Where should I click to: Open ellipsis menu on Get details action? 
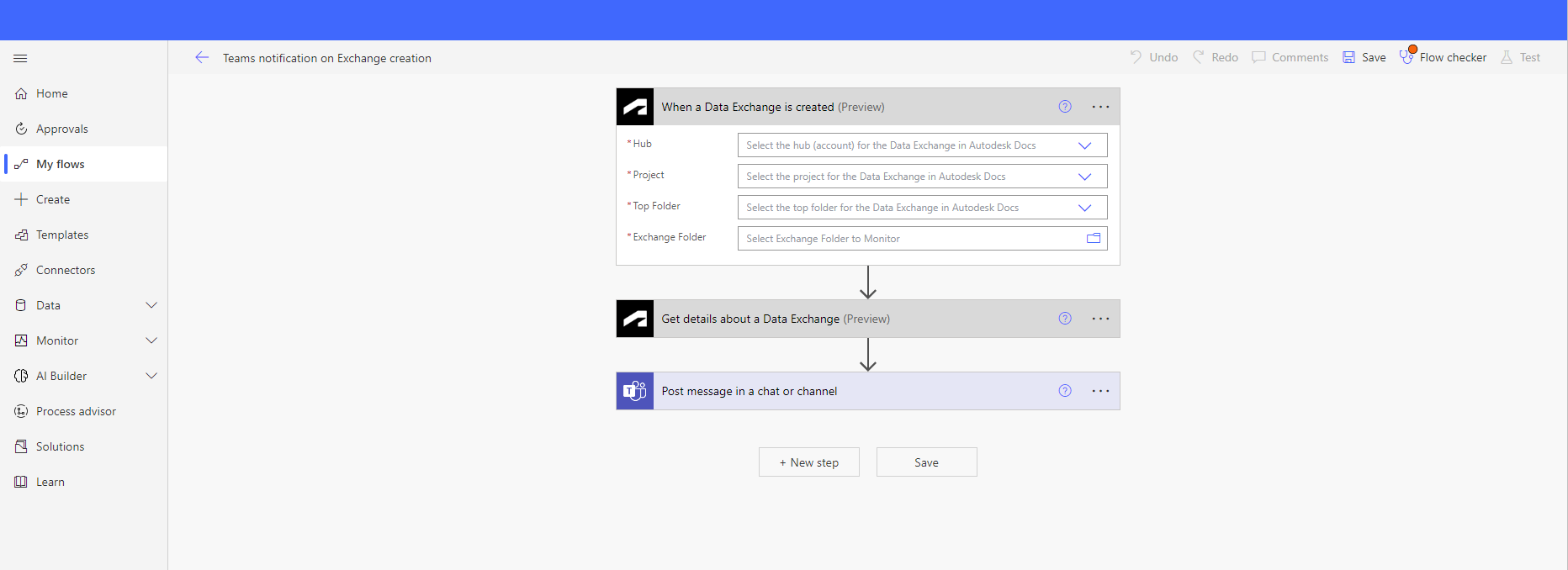pyautogui.click(x=1100, y=319)
